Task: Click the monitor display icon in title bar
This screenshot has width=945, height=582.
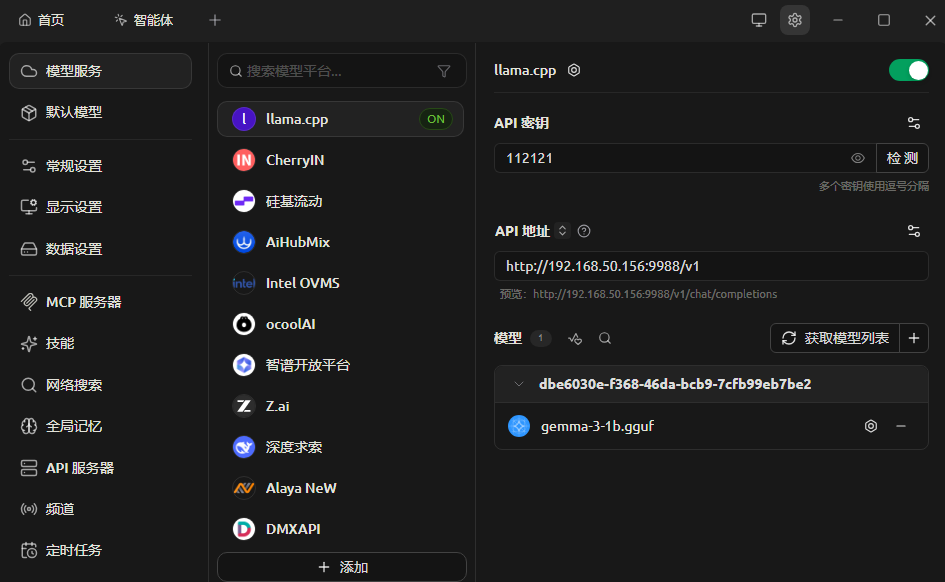Action: point(759,20)
